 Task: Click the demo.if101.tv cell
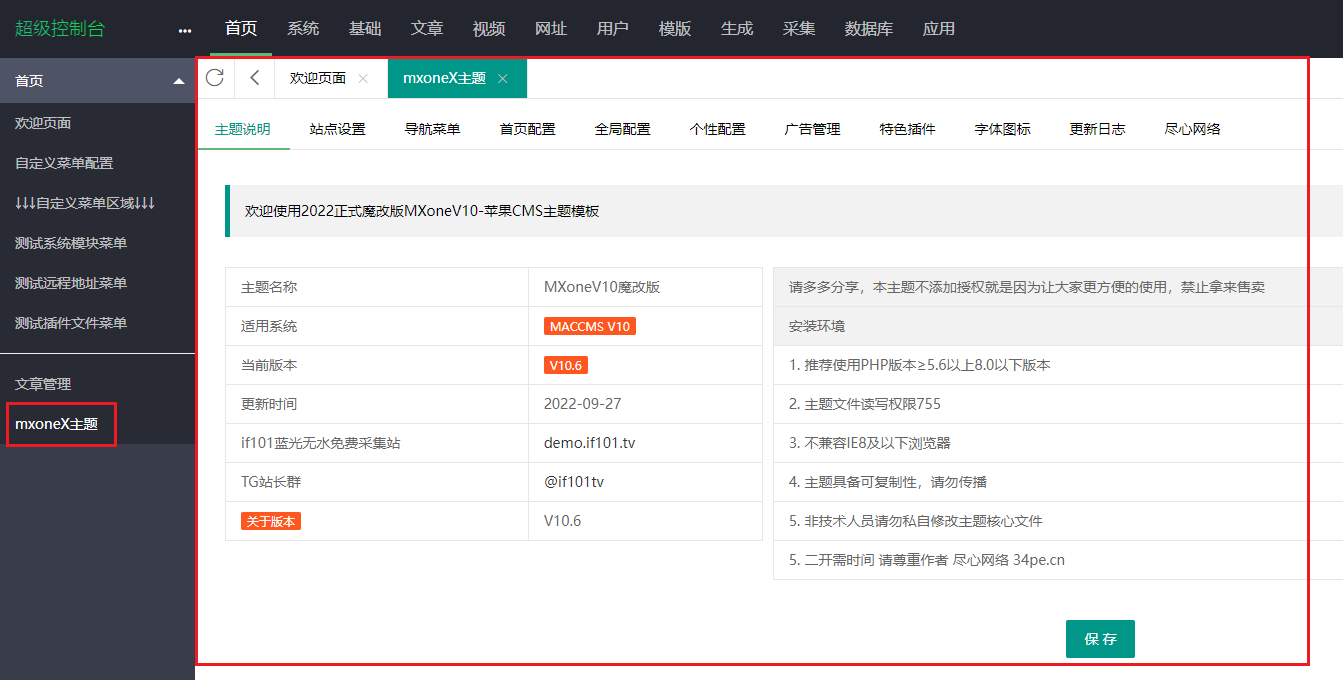pyautogui.click(x=646, y=443)
